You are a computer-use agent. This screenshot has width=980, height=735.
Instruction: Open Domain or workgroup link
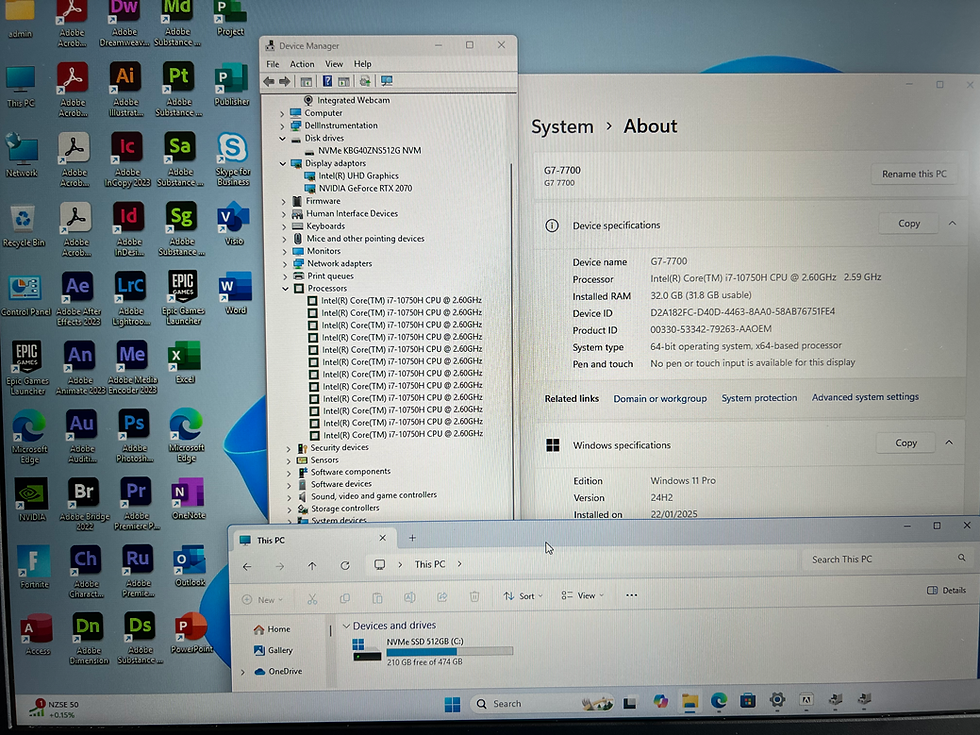coord(660,399)
